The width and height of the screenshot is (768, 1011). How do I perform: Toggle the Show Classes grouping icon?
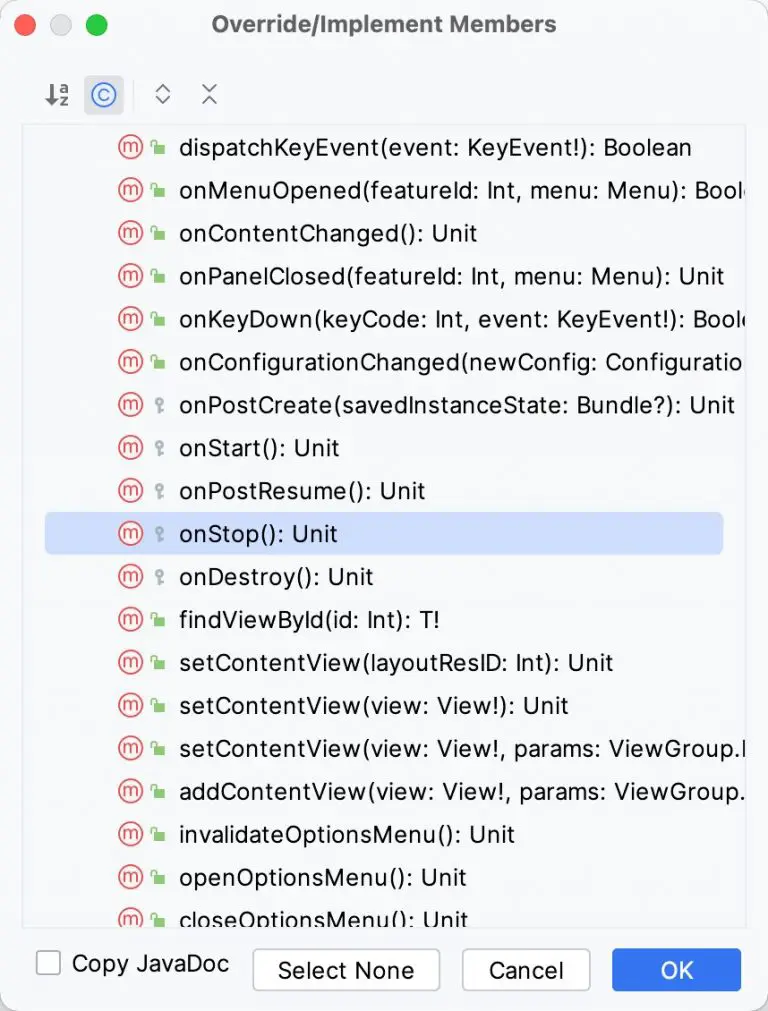click(104, 93)
